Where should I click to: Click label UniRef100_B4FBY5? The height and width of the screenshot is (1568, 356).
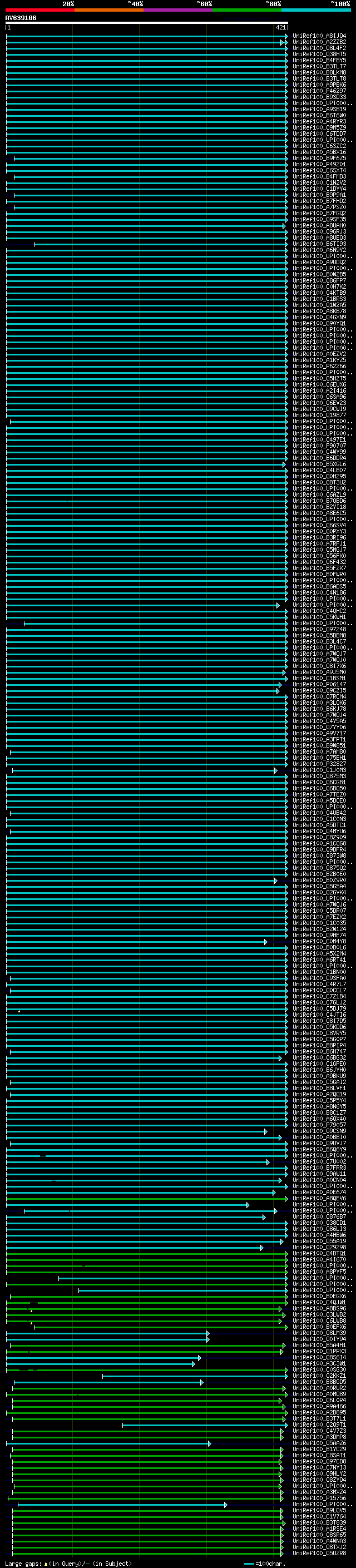click(319, 60)
